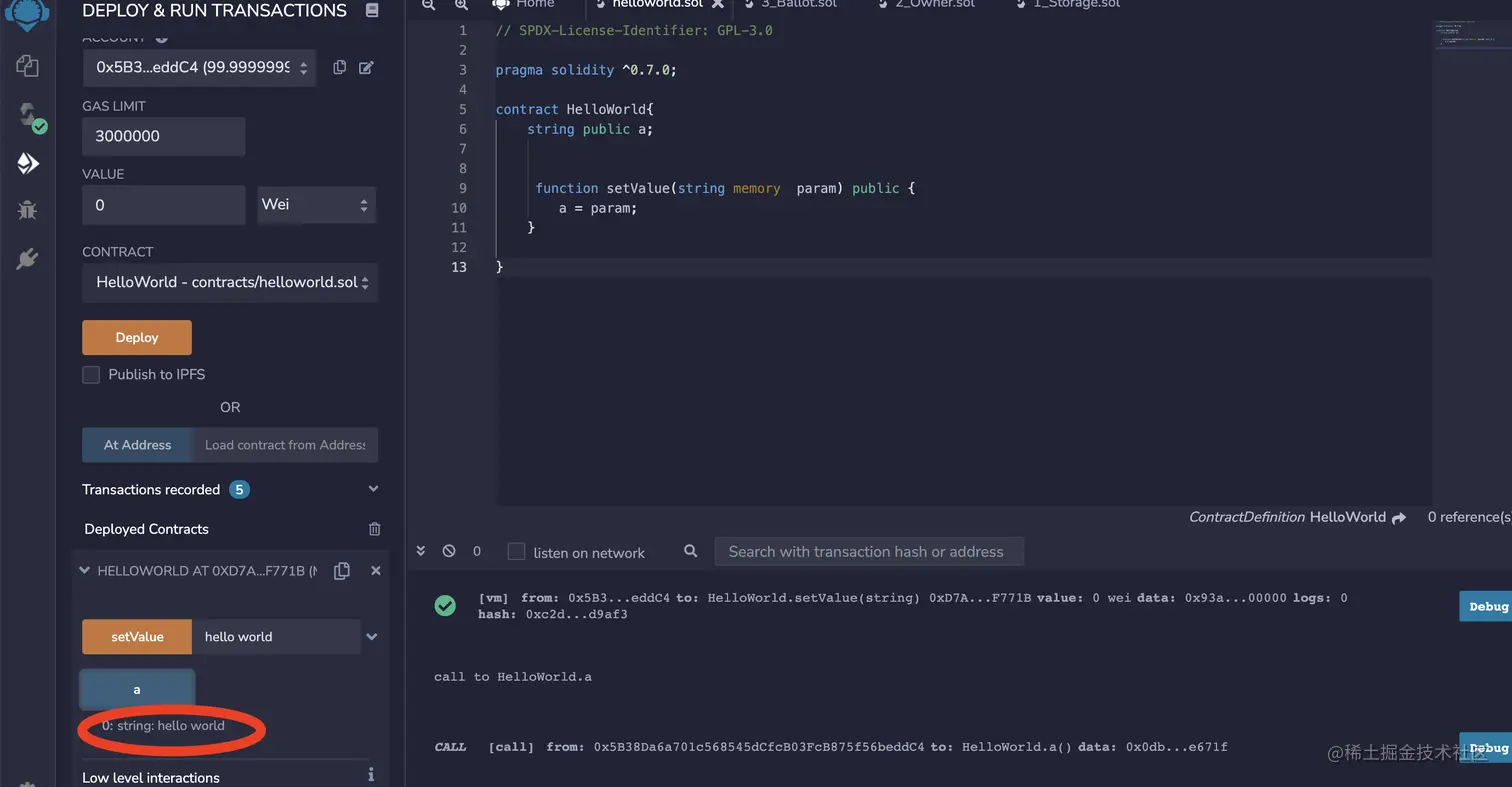
Task: Click the '0: string: hello world' output
Action: [163, 725]
